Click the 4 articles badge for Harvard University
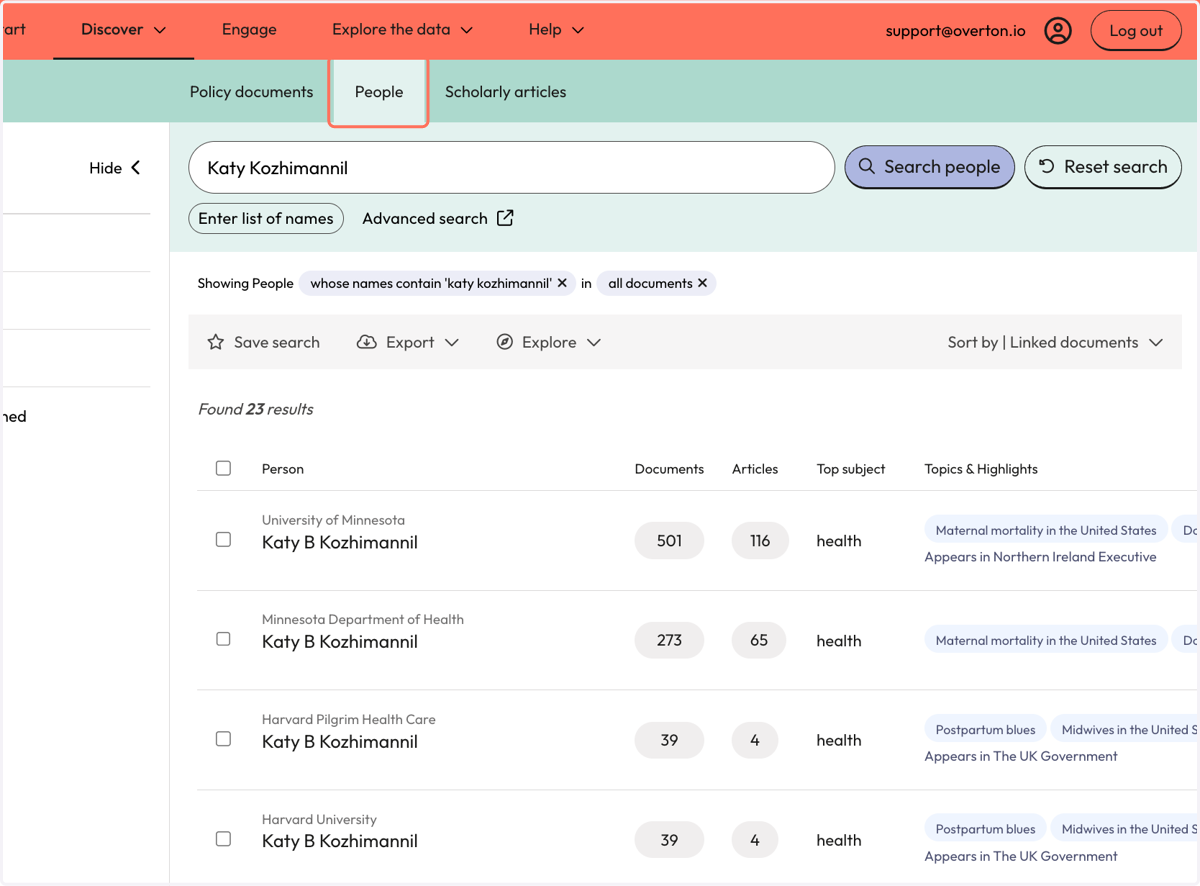 [x=755, y=840]
